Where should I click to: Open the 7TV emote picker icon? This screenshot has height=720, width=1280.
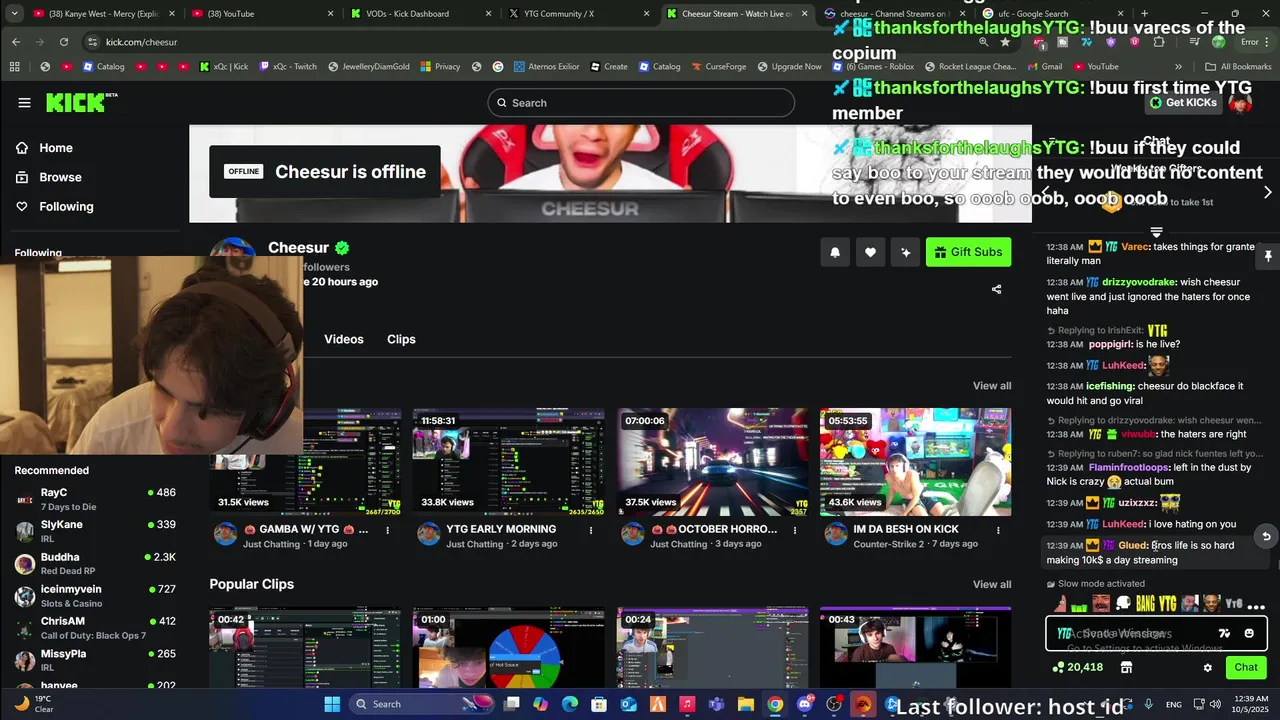[1224, 633]
